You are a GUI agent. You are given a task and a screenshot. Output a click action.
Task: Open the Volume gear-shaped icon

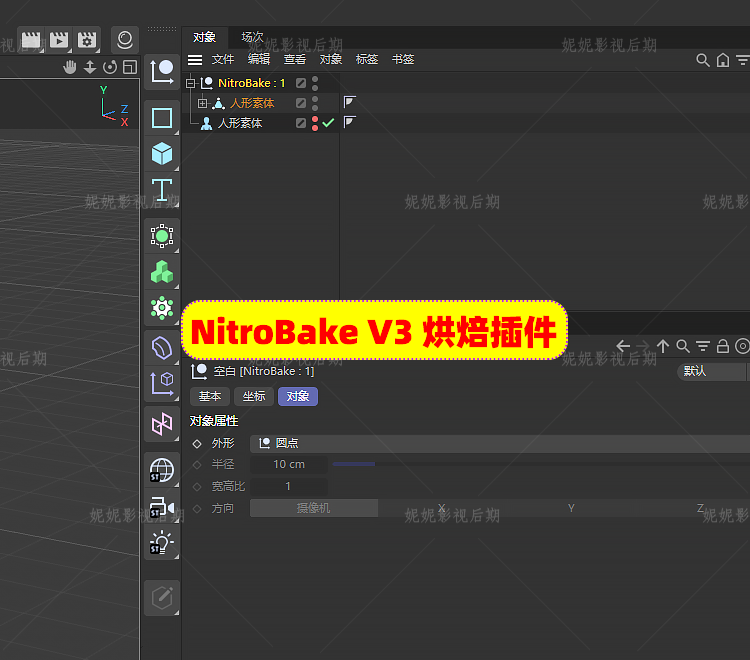click(x=162, y=308)
